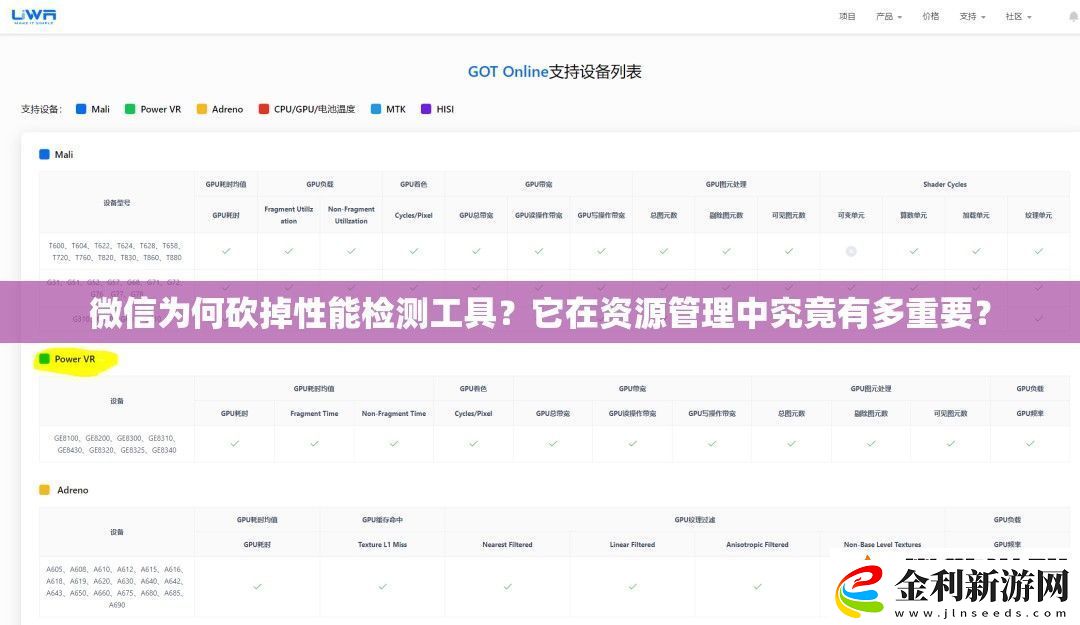This screenshot has height=625, width=1080.
Task: Click the 可变单元 column header
Action: tap(851, 216)
